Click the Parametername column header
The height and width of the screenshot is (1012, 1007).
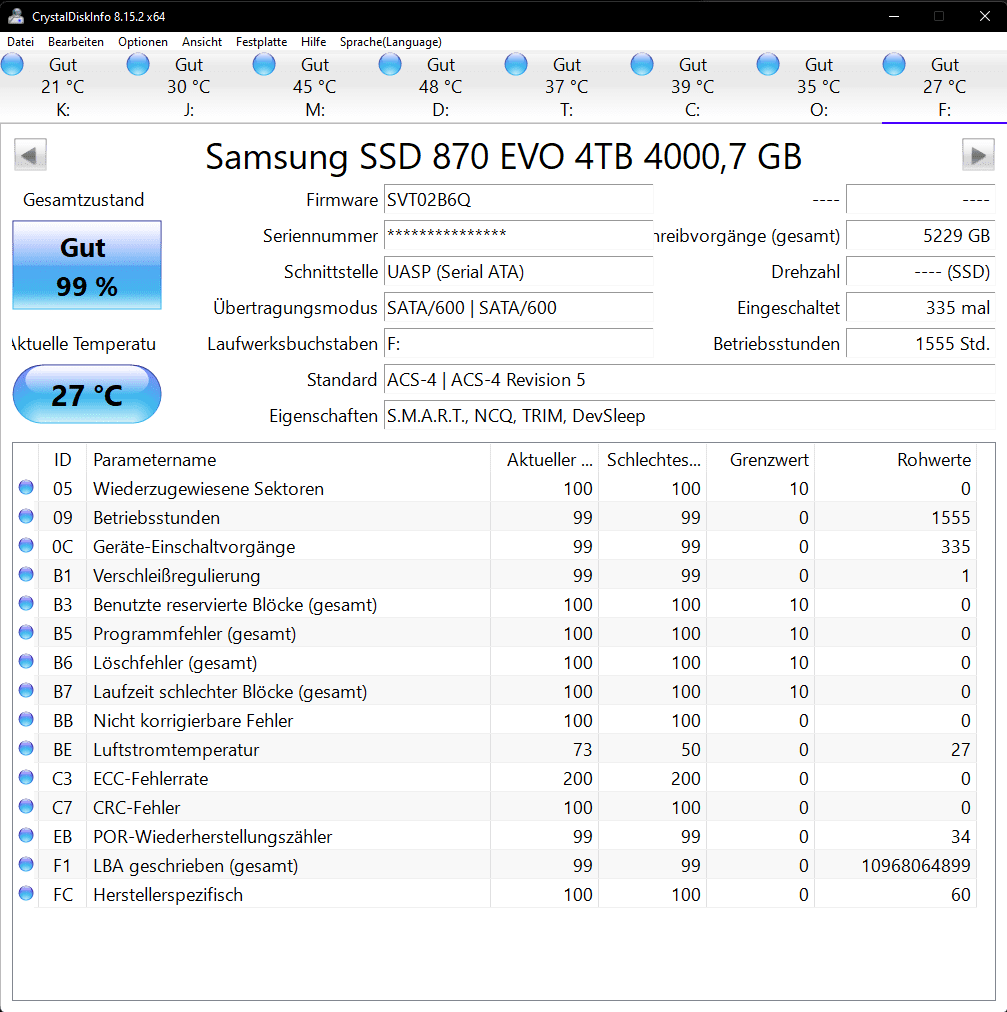tap(289, 460)
